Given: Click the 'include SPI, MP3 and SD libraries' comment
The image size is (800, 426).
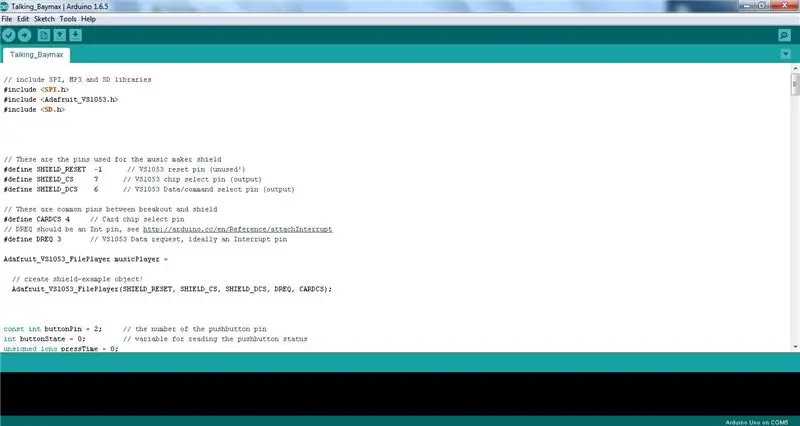Looking at the screenshot, I should pos(78,80).
